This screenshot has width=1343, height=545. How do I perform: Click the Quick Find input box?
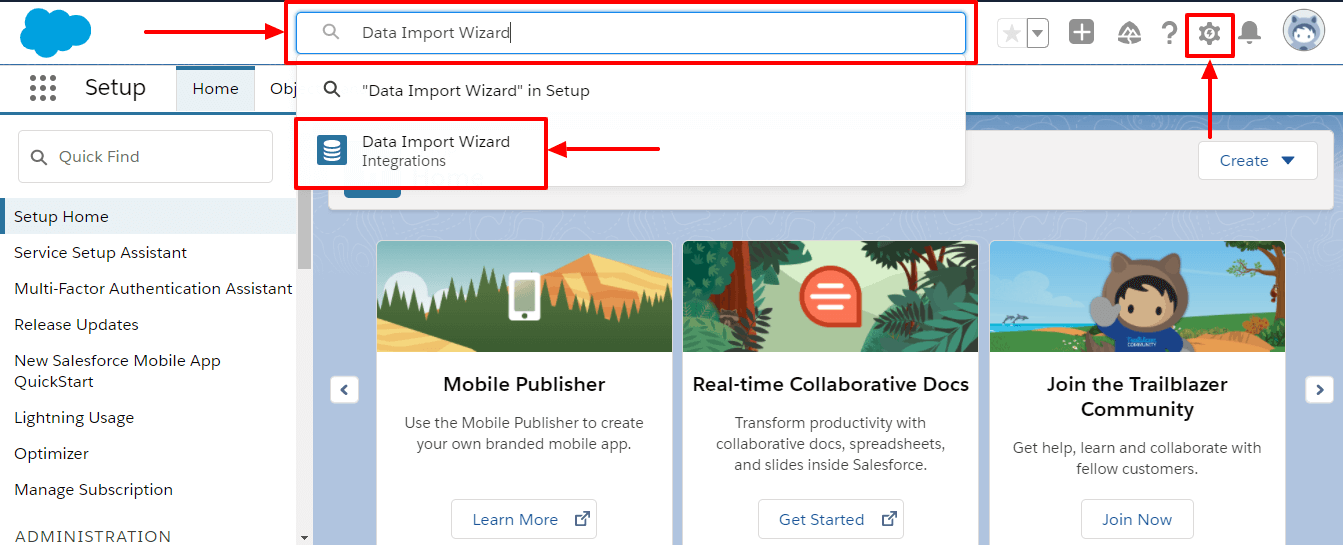[x=145, y=157]
